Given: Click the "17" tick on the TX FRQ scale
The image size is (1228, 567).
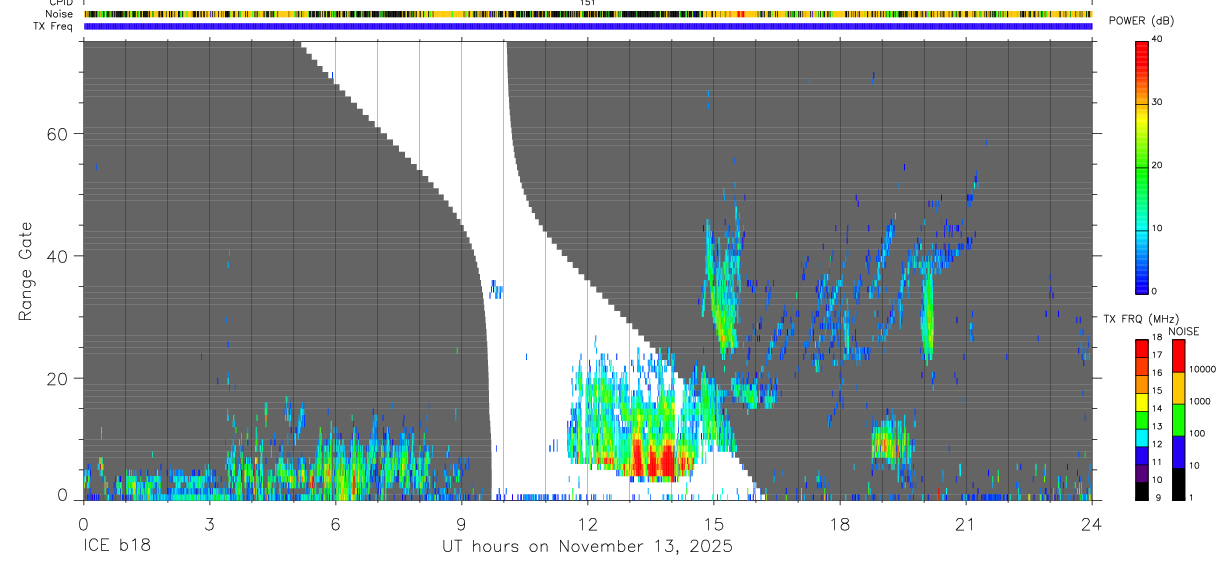Looking at the screenshot, I should pos(1157,355).
